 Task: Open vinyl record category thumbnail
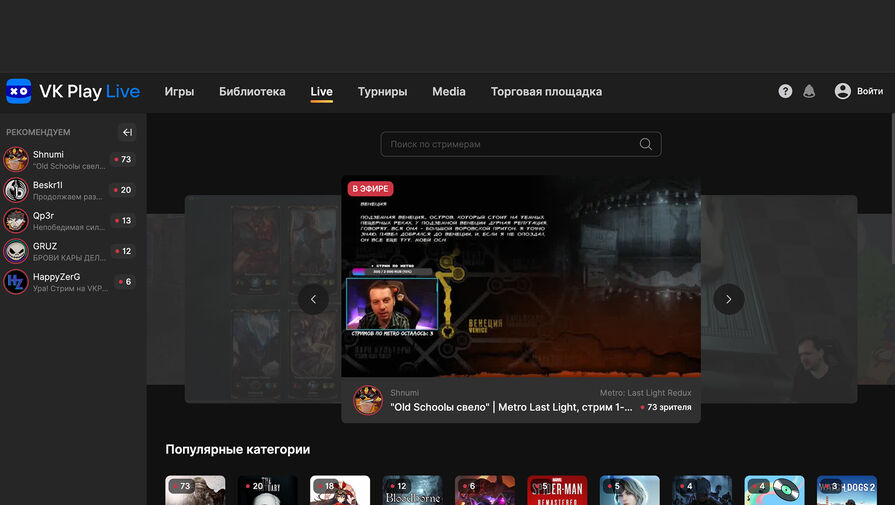[774, 490]
